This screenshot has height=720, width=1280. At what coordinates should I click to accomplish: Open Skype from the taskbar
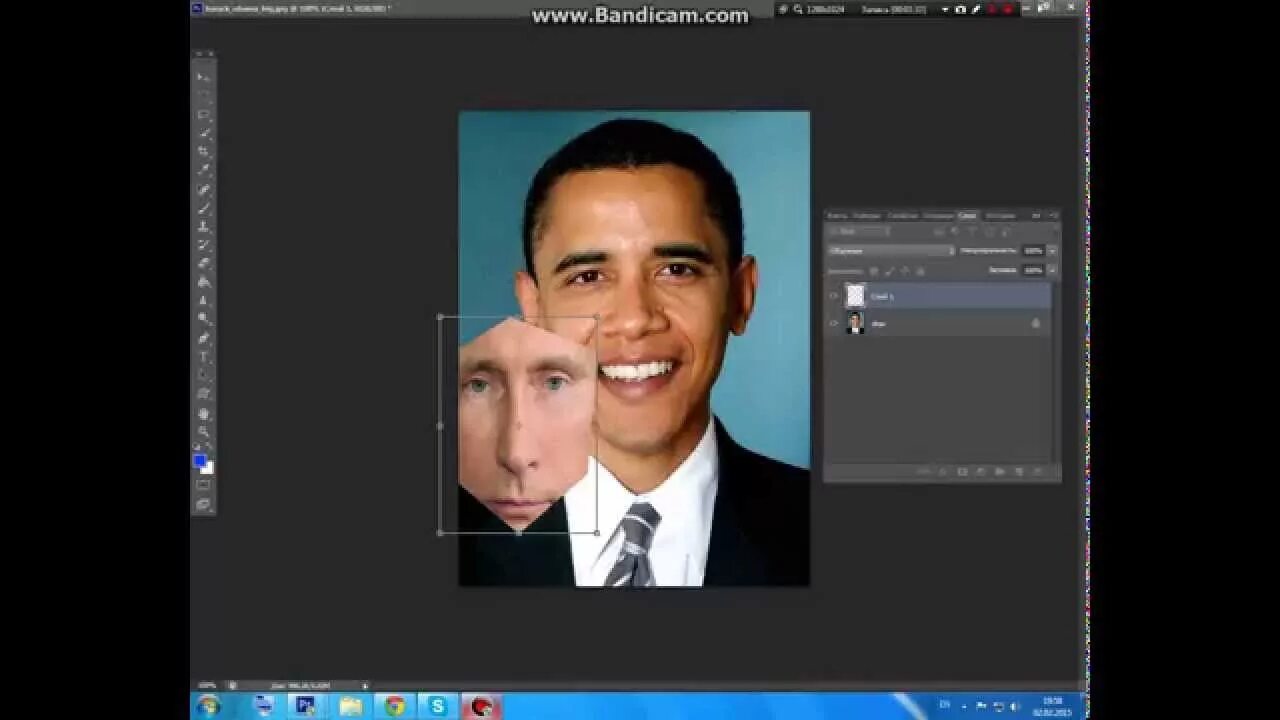437,706
